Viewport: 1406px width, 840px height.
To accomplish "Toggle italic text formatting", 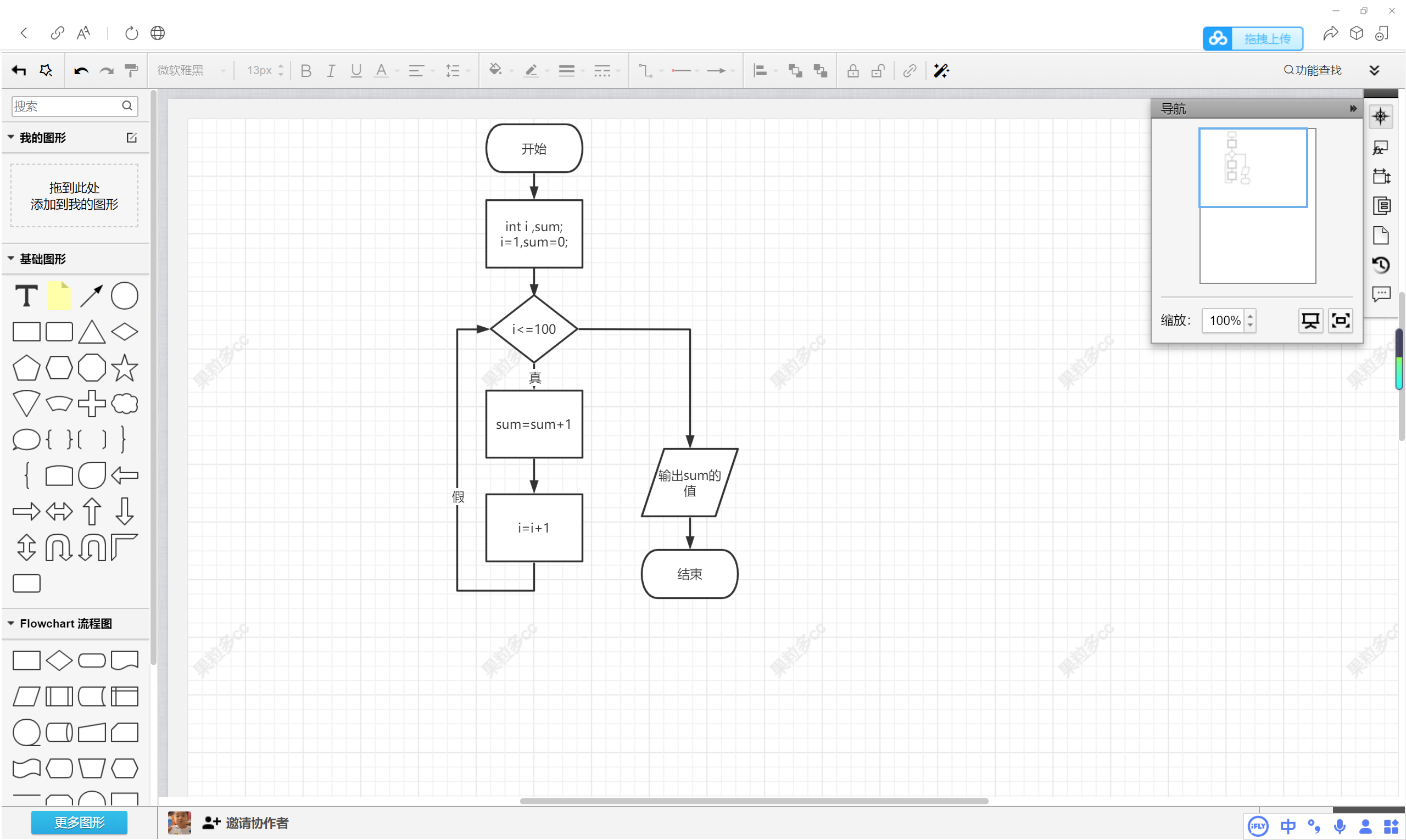I will pyautogui.click(x=331, y=70).
